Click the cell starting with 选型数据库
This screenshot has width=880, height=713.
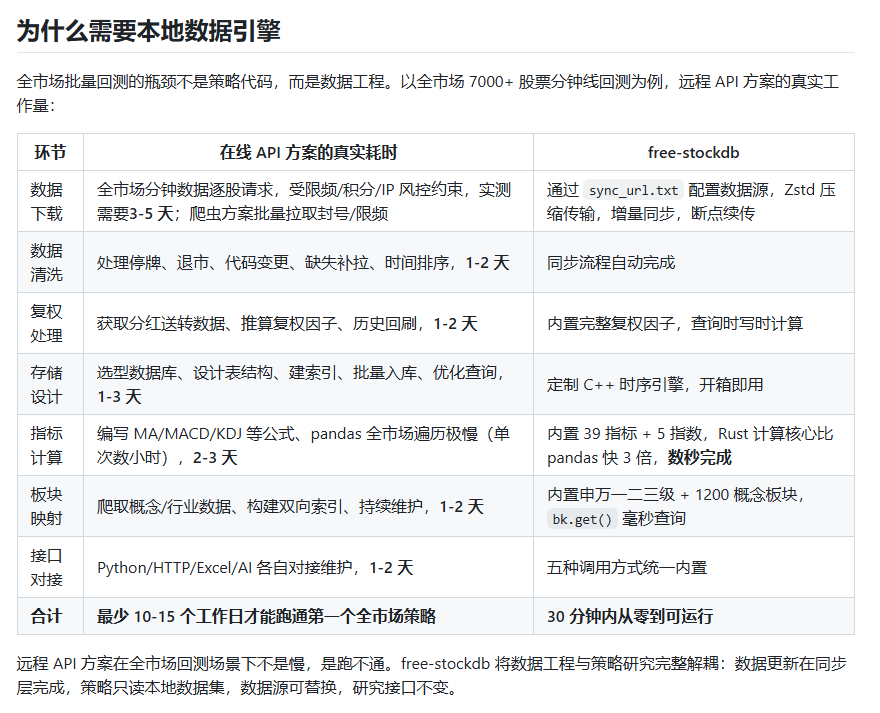point(308,385)
